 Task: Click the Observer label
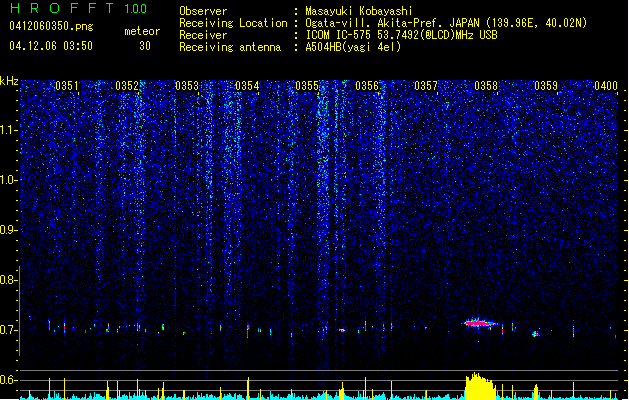[x=203, y=11]
